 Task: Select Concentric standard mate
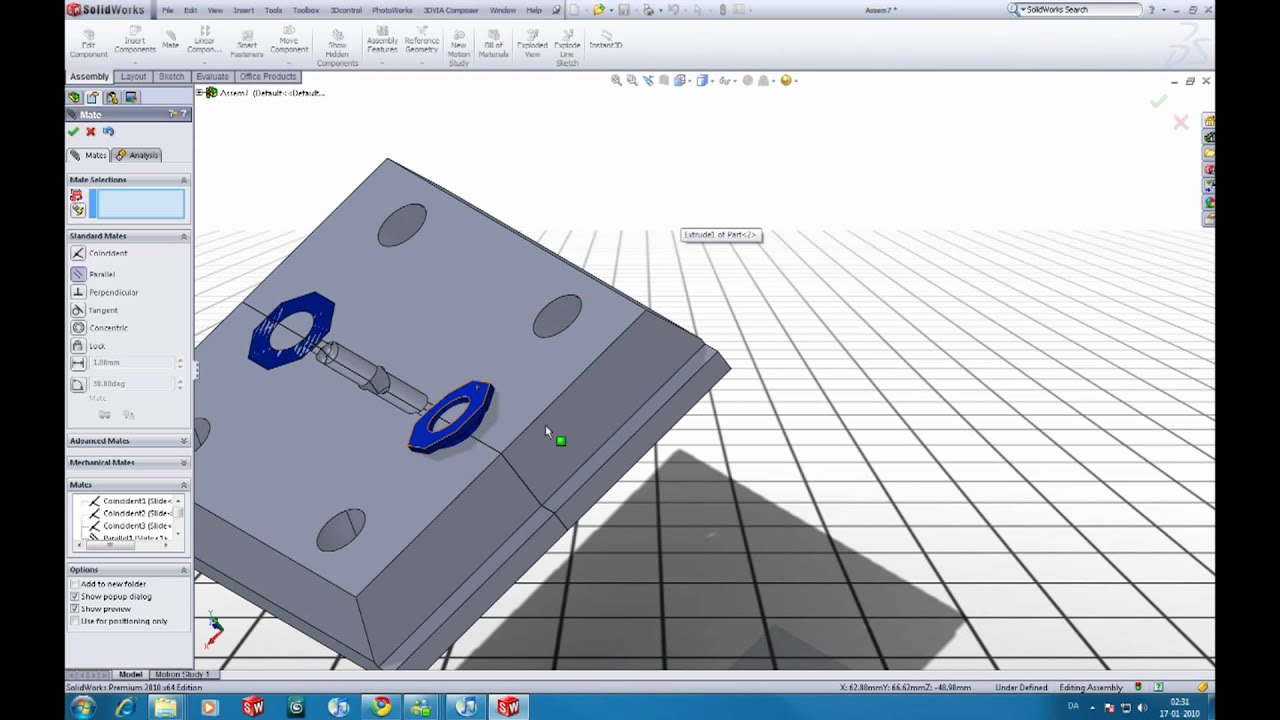100,328
